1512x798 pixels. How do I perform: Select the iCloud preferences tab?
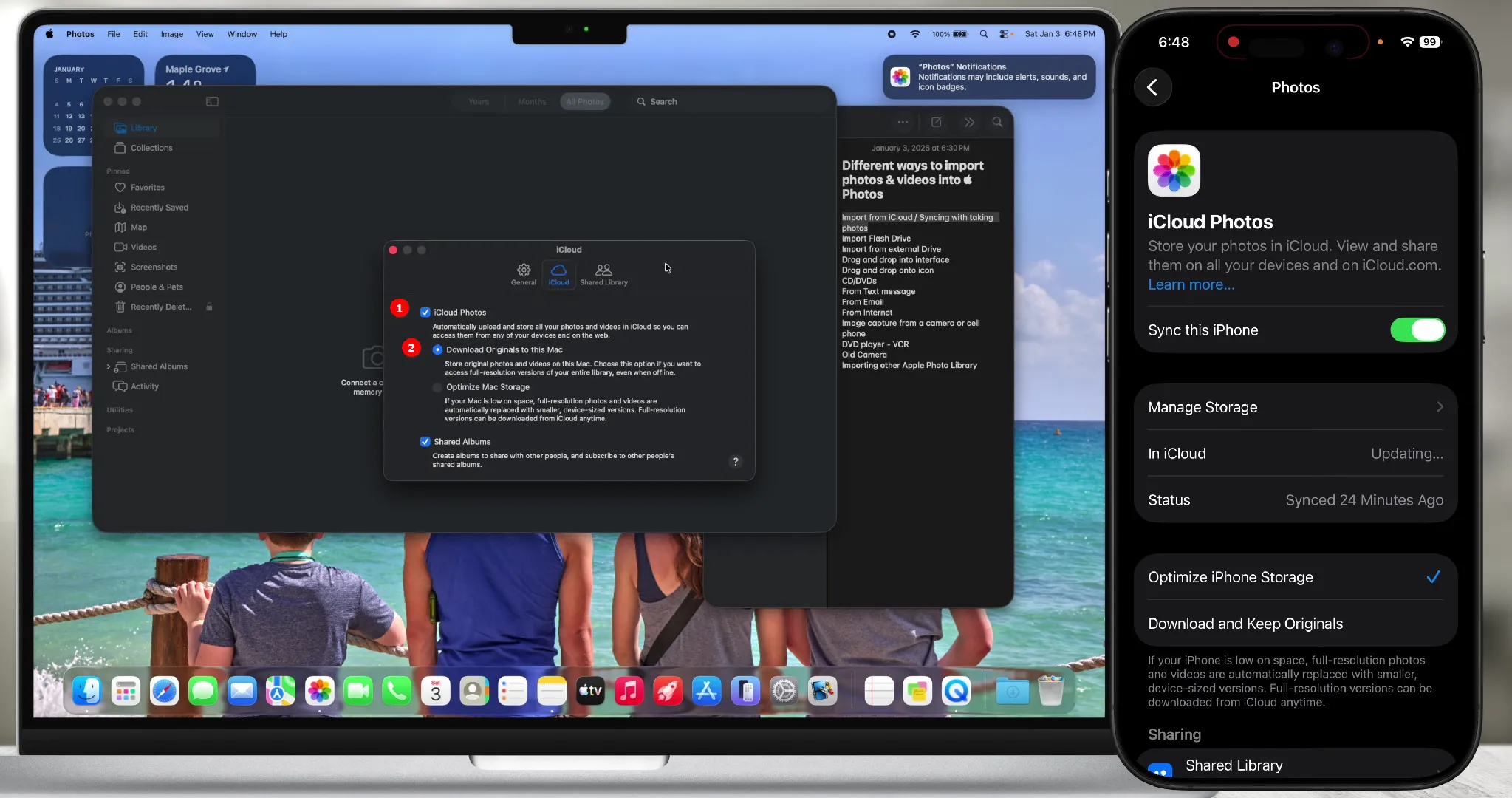[558, 274]
